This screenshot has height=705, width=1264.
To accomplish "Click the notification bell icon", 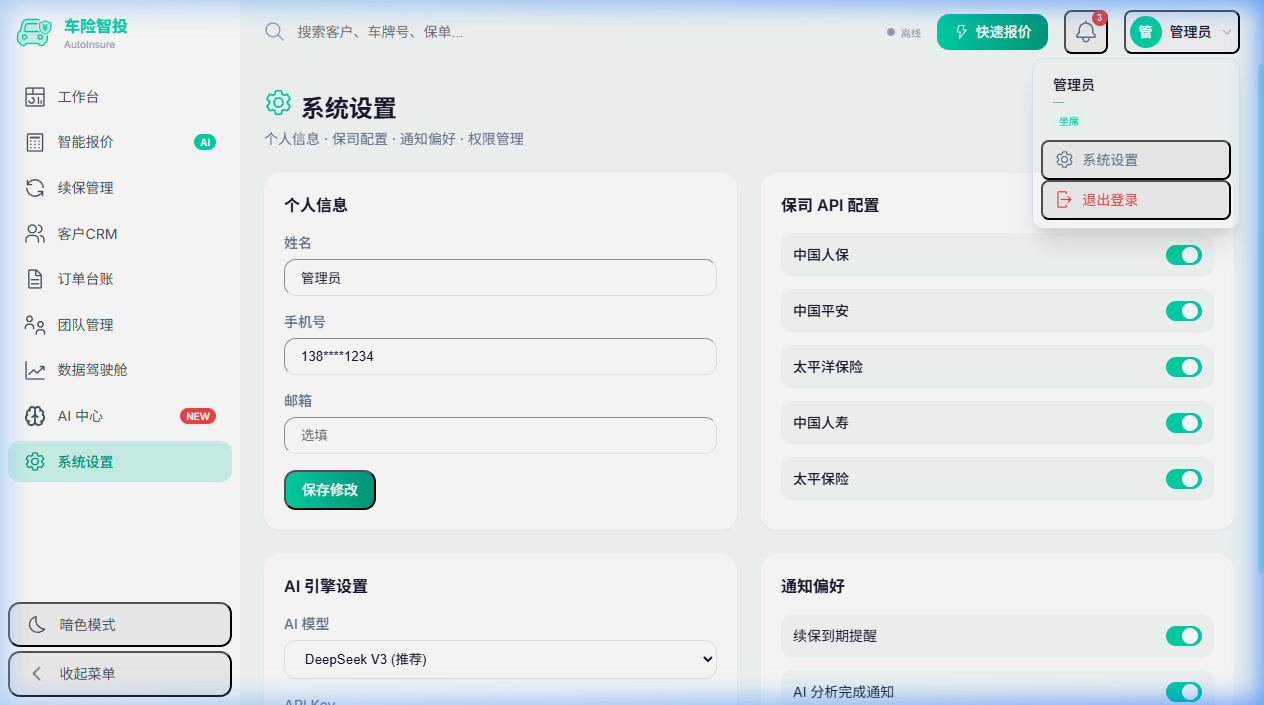I will [x=1085, y=31].
